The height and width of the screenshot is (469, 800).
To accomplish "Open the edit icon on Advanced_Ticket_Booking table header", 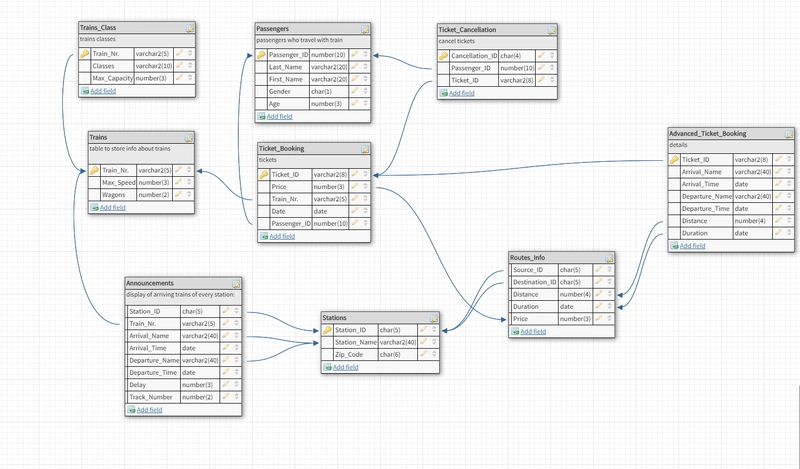I will click(789, 134).
